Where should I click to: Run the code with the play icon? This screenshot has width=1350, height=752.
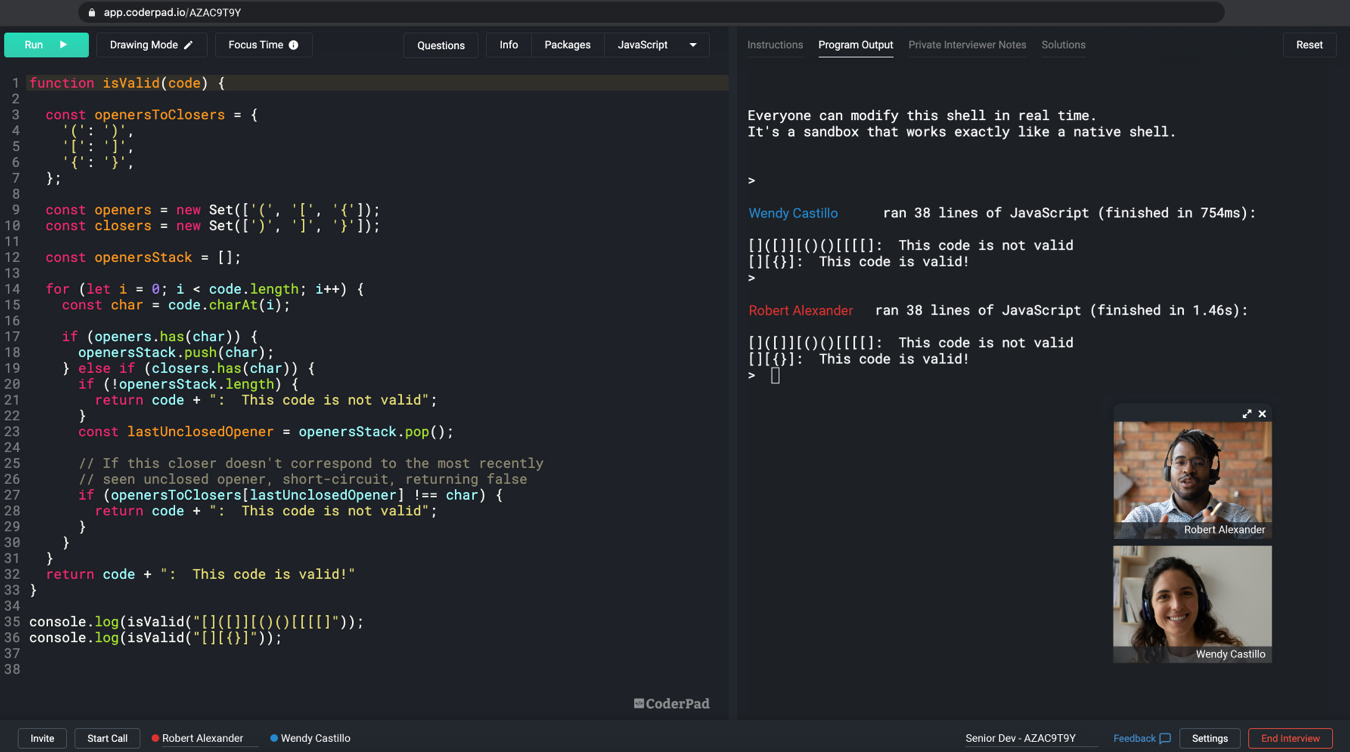64,45
